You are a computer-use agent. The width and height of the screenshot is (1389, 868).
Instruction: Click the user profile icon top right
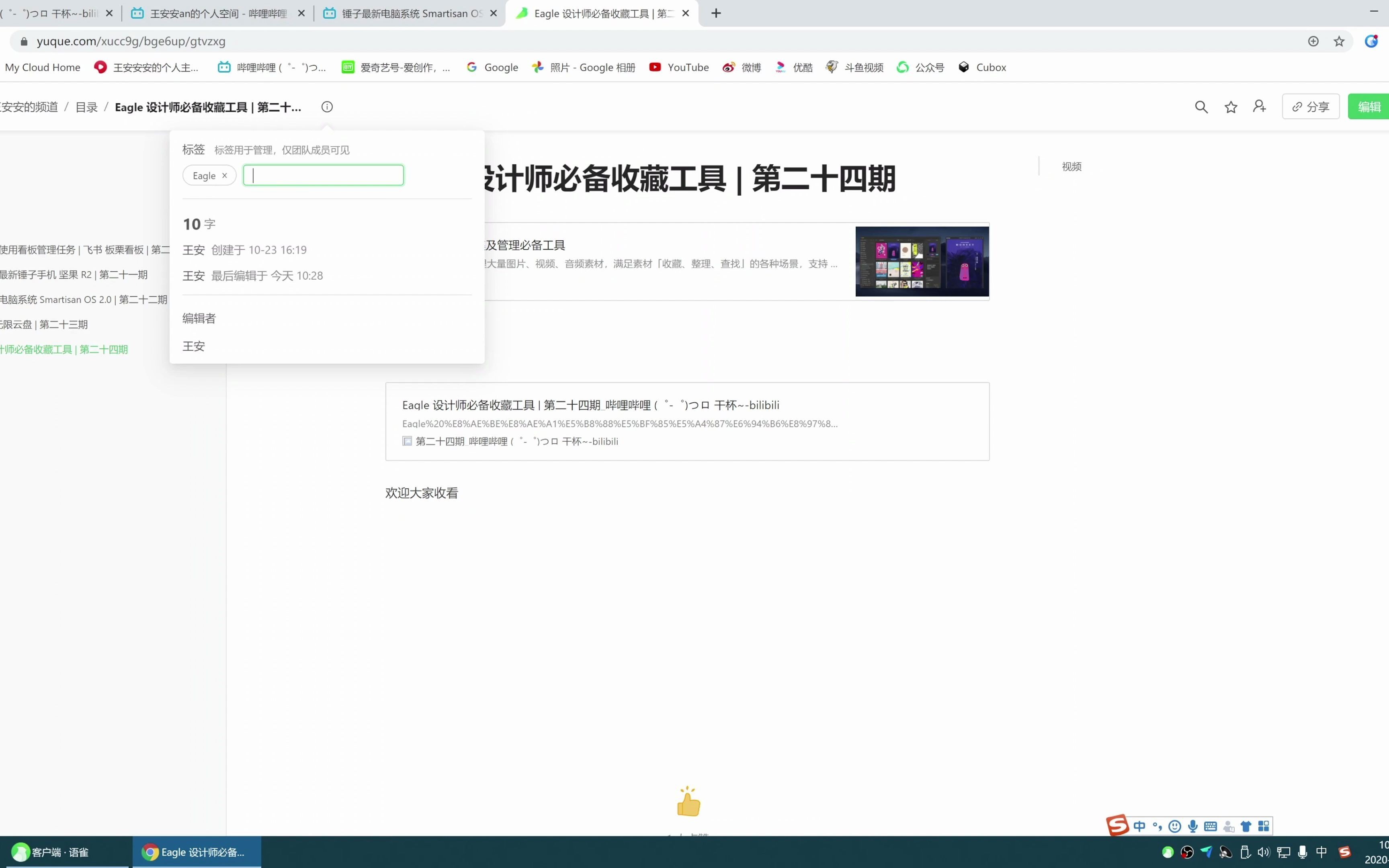1259,107
